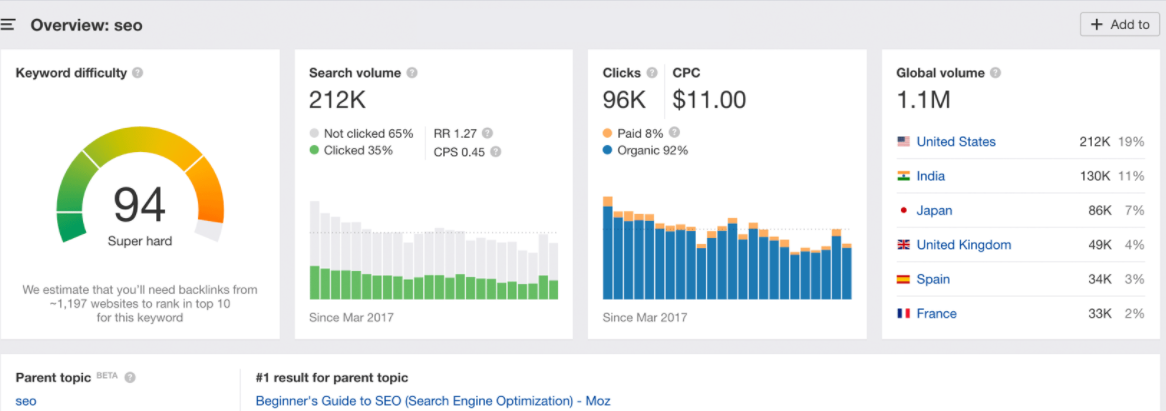The width and height of the screenshot is (1166, 411).
Task: Click the France flag icon
Action: pyautogui.click(x=904, y=314)
